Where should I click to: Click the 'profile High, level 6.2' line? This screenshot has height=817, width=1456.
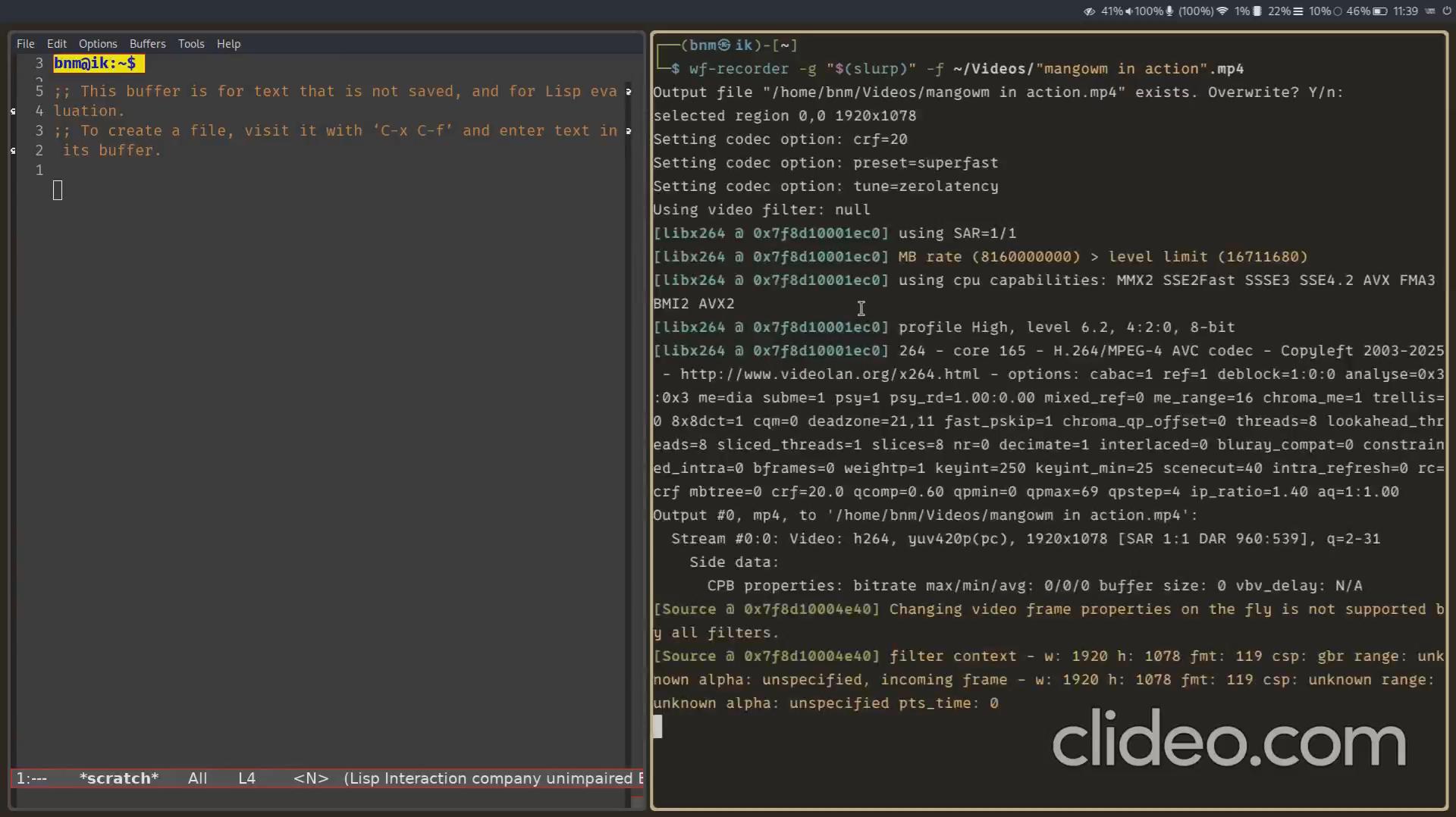tap(943, 327)
